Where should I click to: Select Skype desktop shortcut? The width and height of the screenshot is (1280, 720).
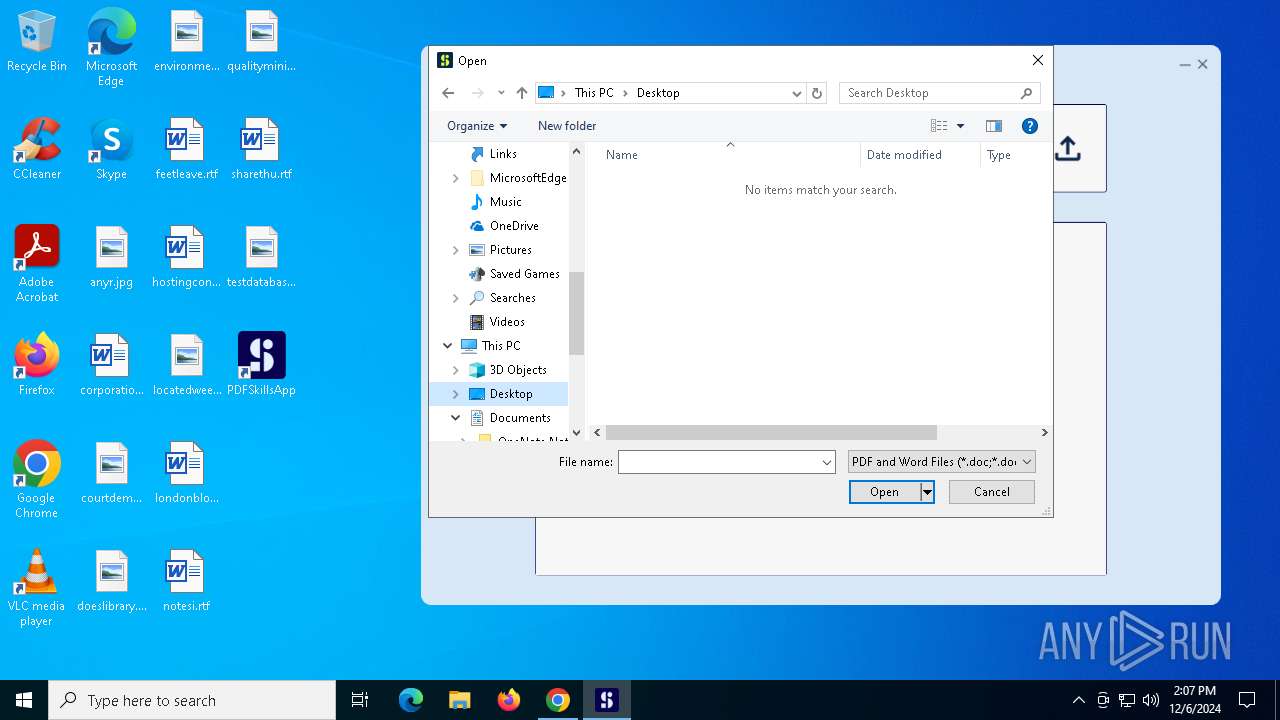coord(111,150)
